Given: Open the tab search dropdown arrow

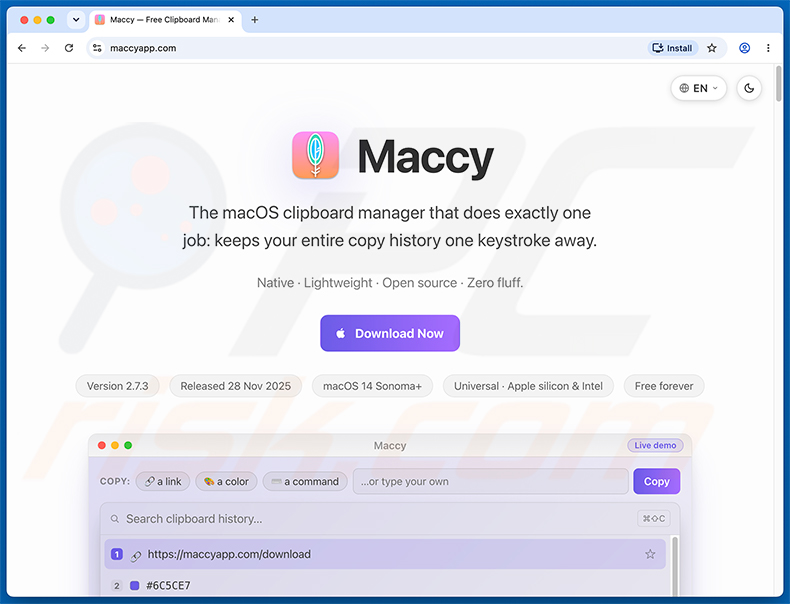Looking at the screenshot, I should coord(76,20).
